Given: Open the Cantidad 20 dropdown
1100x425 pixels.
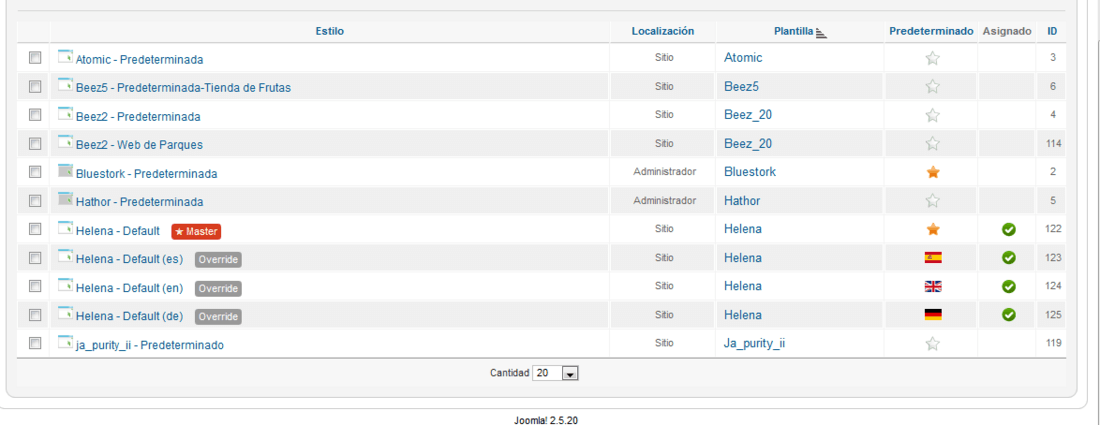Looking at the screenshot, I should (x=556, y=374).
